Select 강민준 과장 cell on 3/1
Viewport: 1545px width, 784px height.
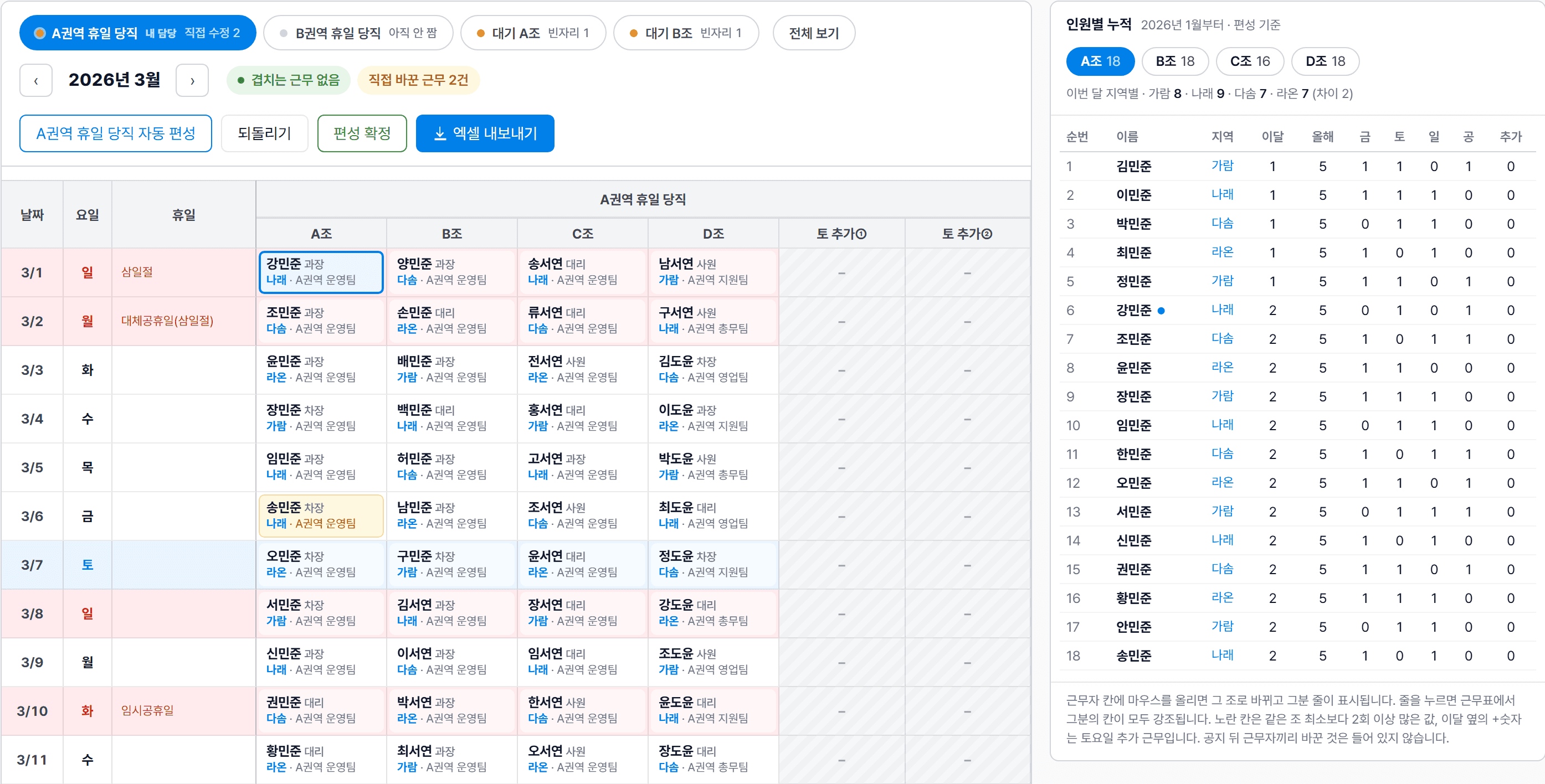(321, 272)
